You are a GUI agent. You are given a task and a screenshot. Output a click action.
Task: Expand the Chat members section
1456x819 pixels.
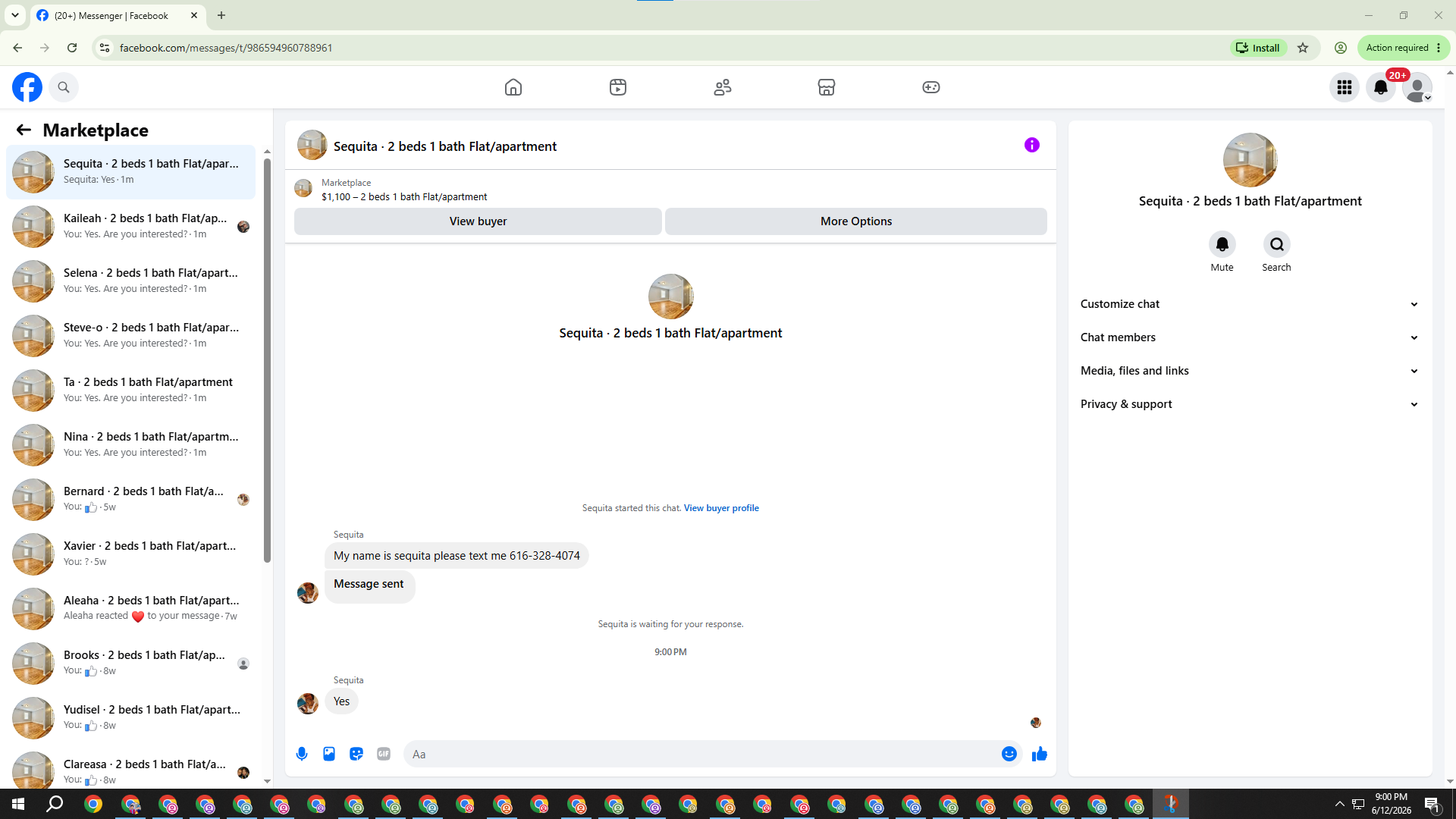[1250, 337]
